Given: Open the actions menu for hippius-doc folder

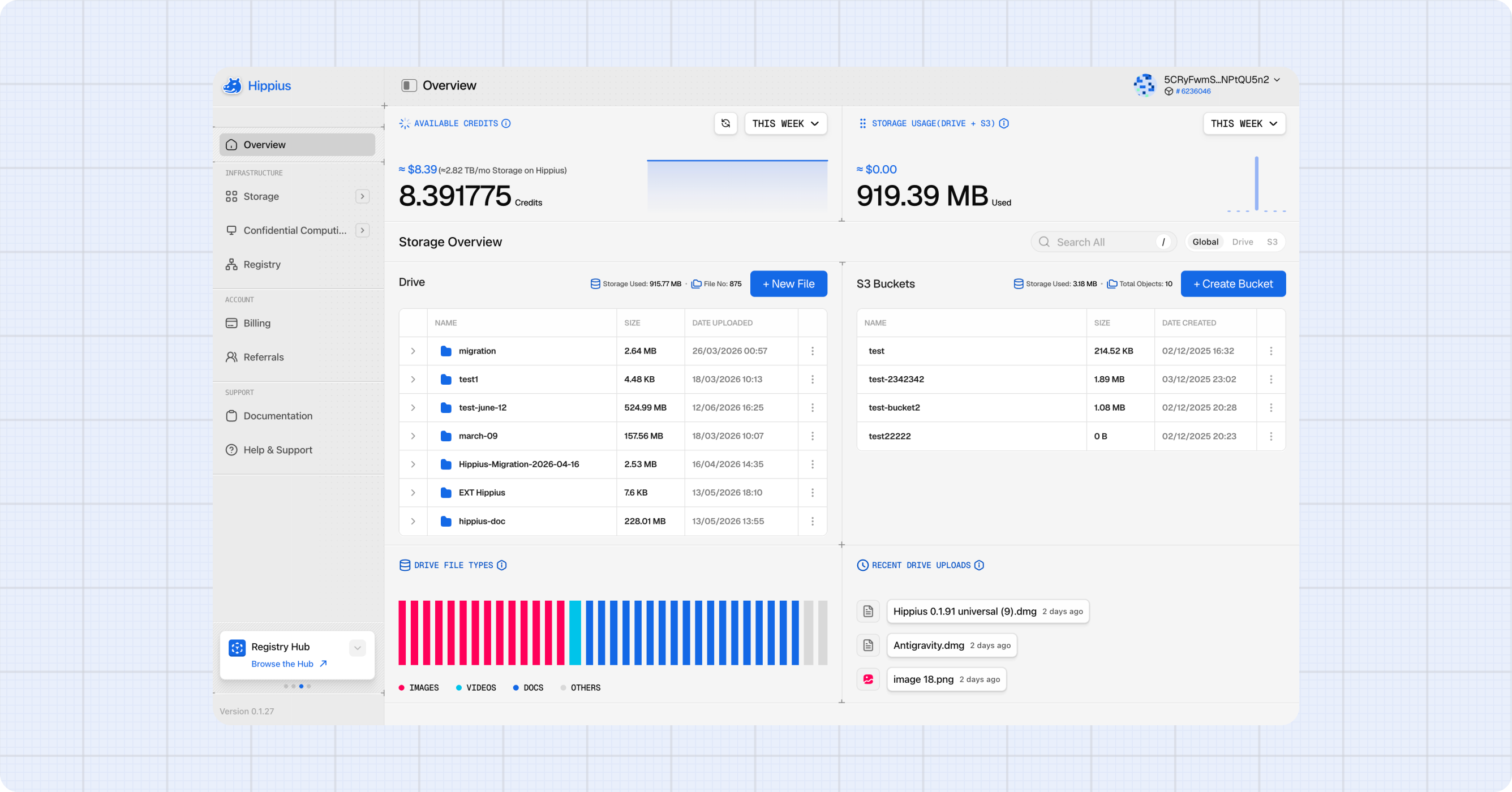Looking at the screenshot, I should 813,521.
